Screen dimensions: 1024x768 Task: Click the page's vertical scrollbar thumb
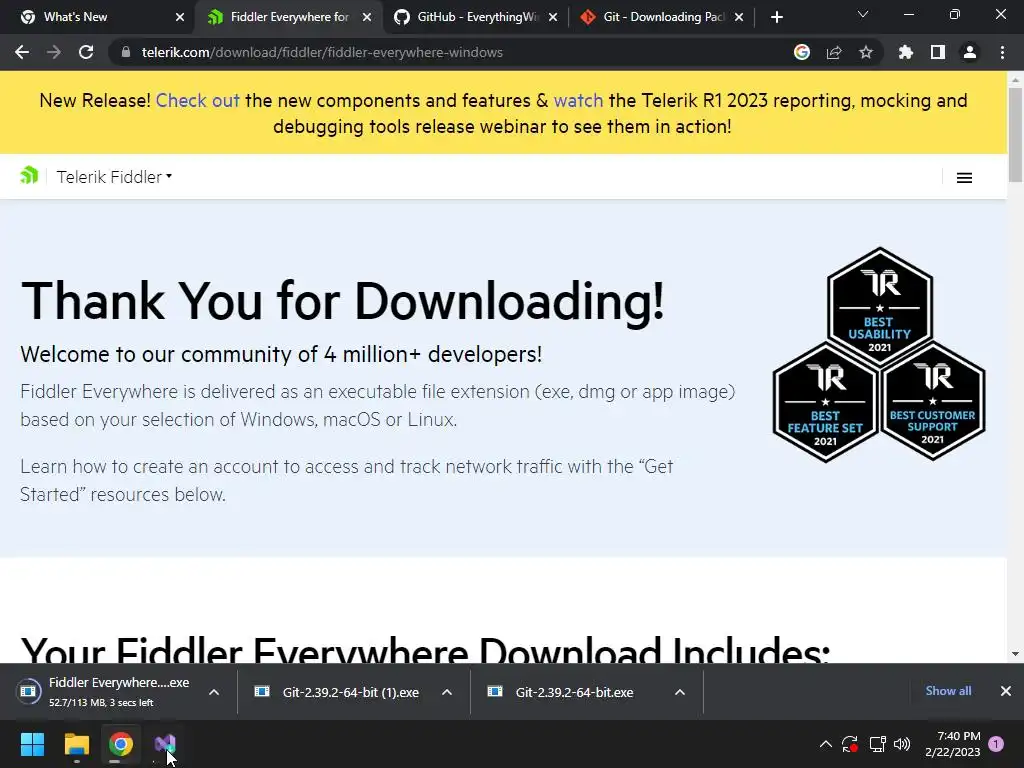[x=1015, y=134]
